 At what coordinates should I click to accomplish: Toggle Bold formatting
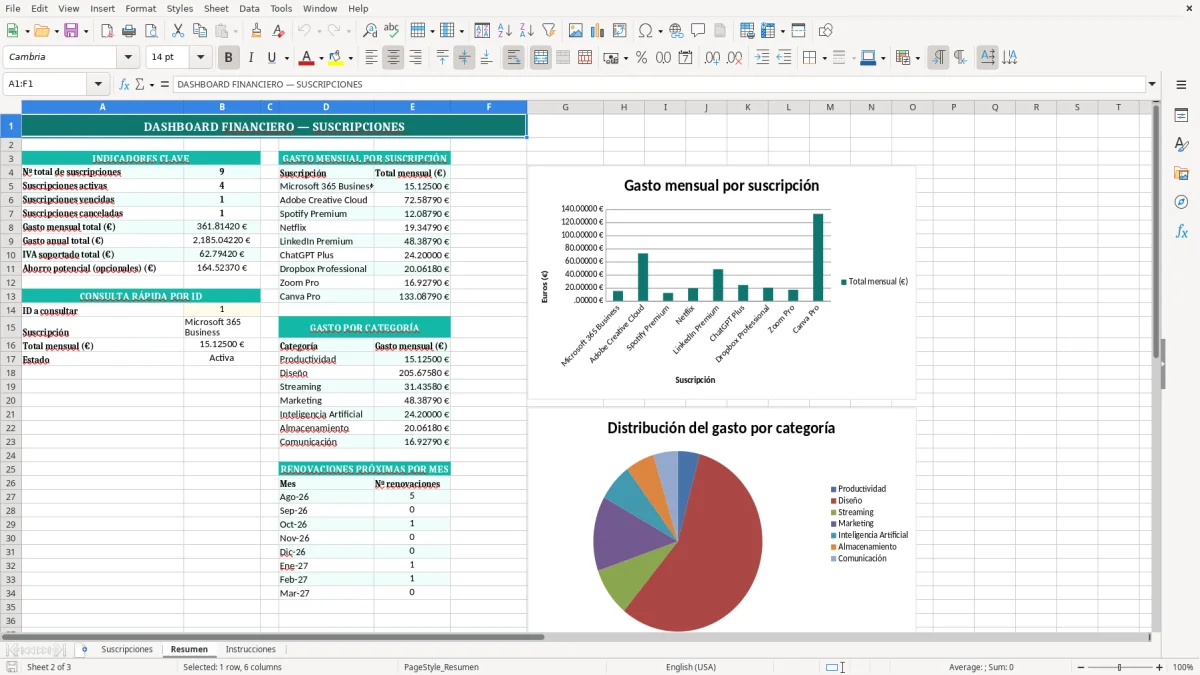tap(228, 58)
